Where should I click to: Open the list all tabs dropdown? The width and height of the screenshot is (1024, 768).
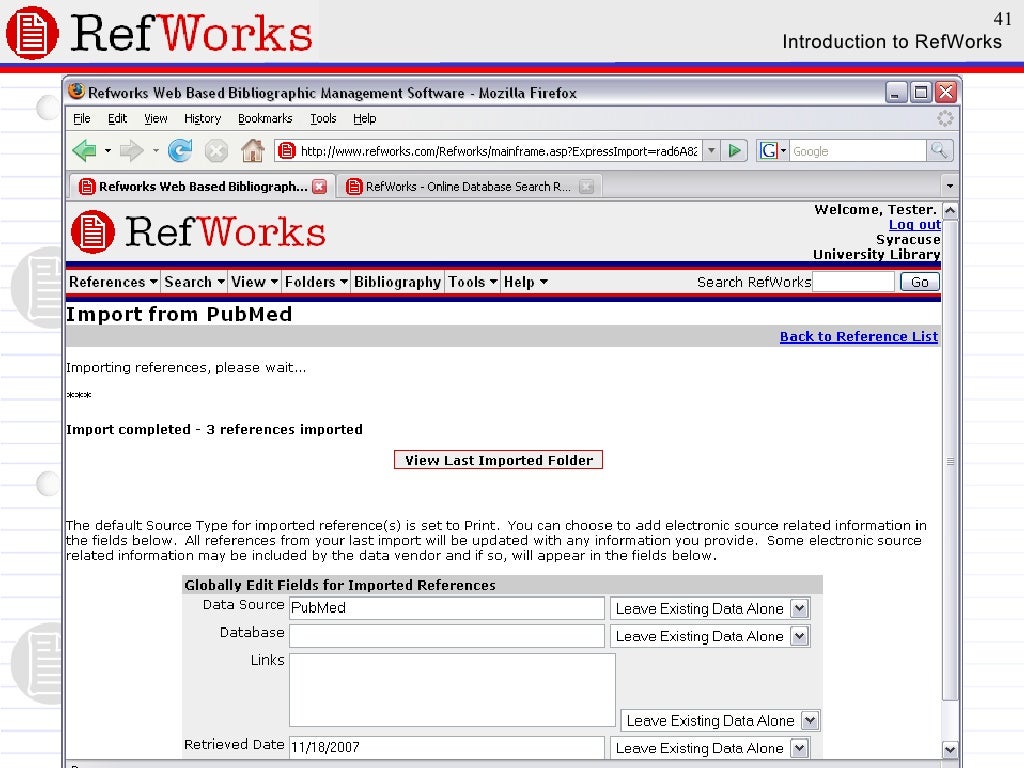[950, 186]
